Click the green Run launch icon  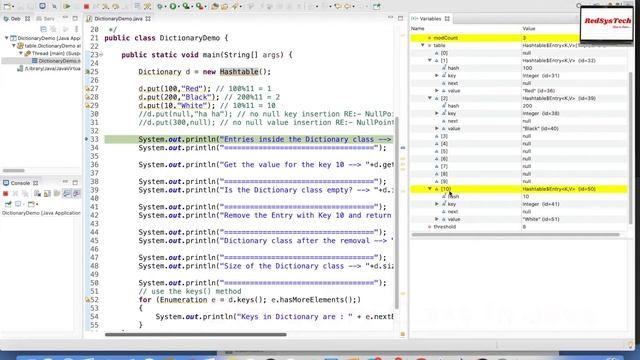[x=173, y=6]
